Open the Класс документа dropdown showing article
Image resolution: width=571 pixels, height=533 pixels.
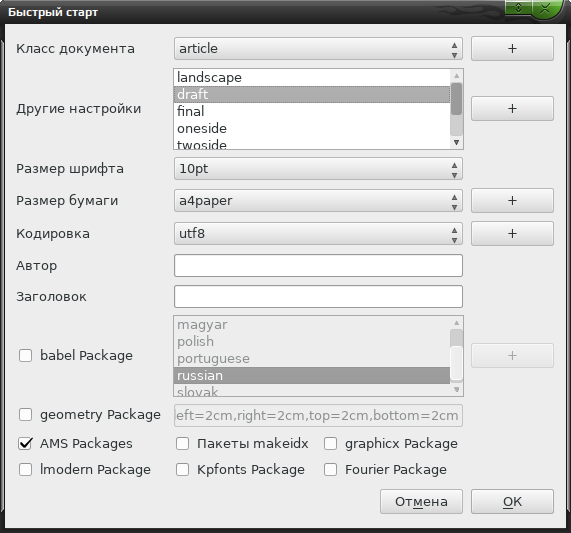[x=318, y=48]
